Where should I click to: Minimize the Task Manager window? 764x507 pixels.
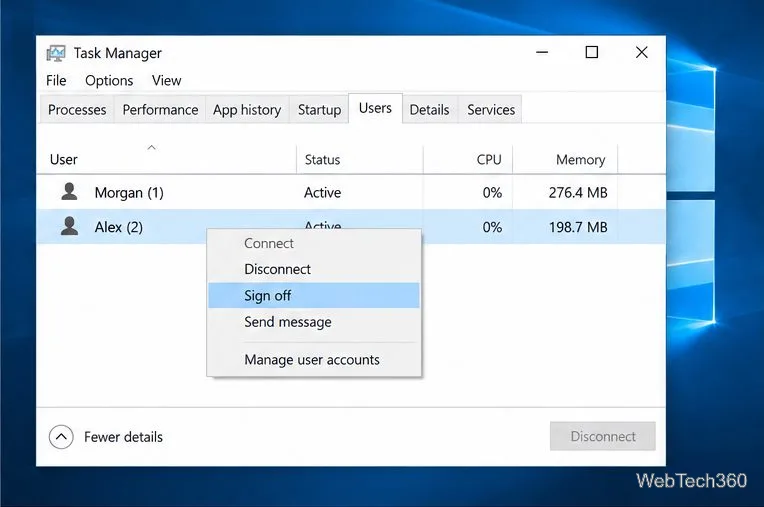[542, 52]
